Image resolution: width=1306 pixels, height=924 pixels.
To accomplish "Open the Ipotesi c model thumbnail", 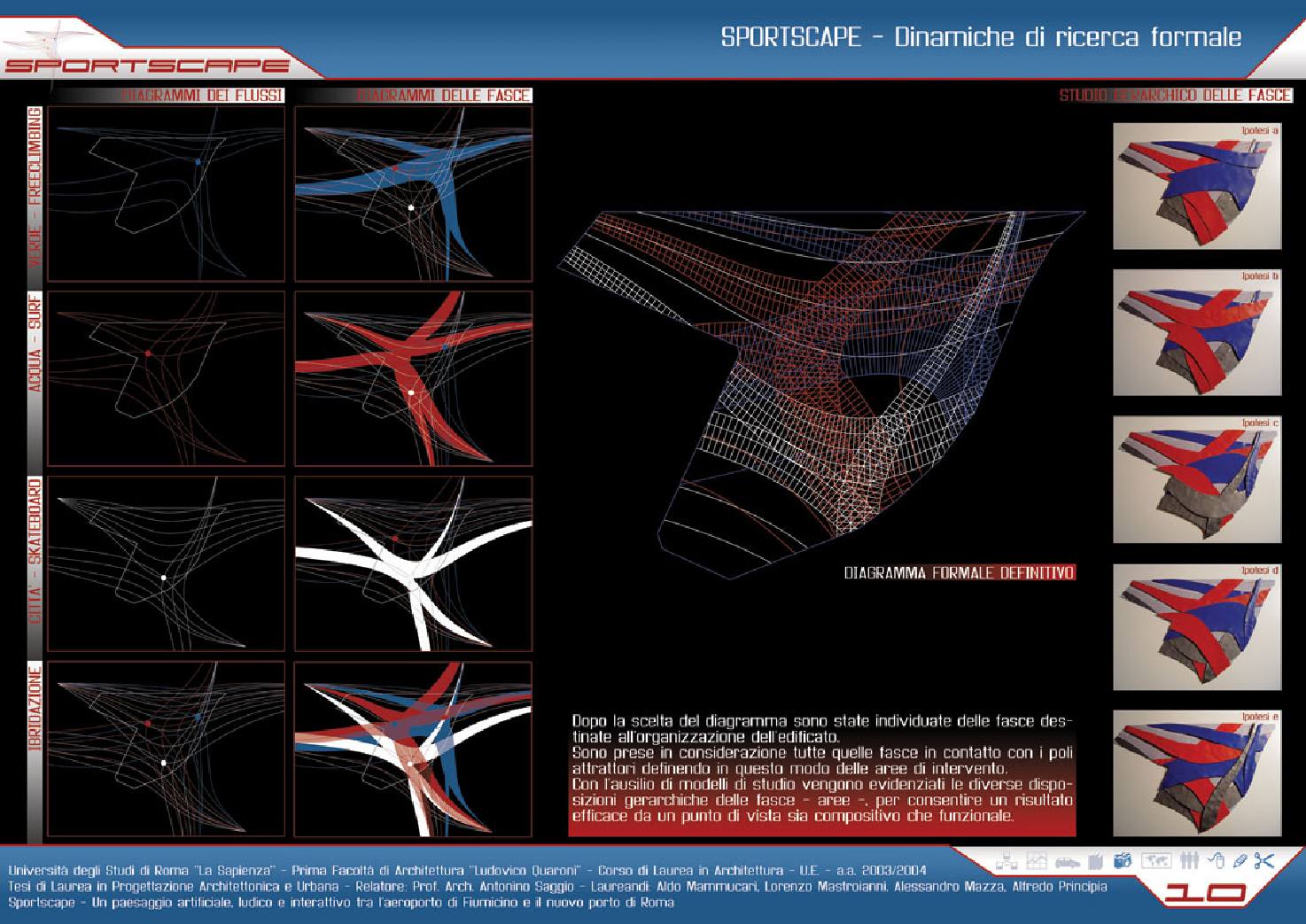I will click(1197, 479).
